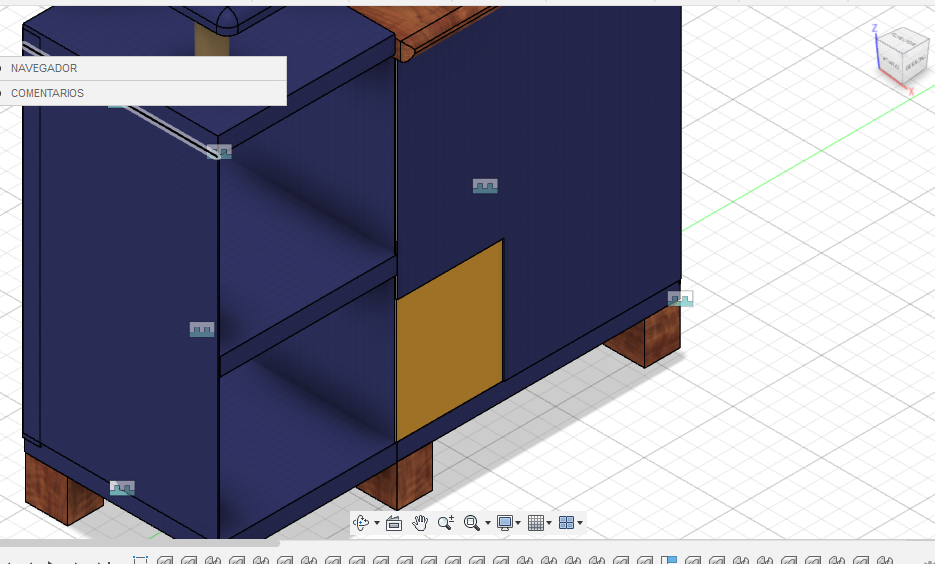Screen dimensions: 935x564
Task: Expand the Zoom Window options arrow
Action: 488,523
